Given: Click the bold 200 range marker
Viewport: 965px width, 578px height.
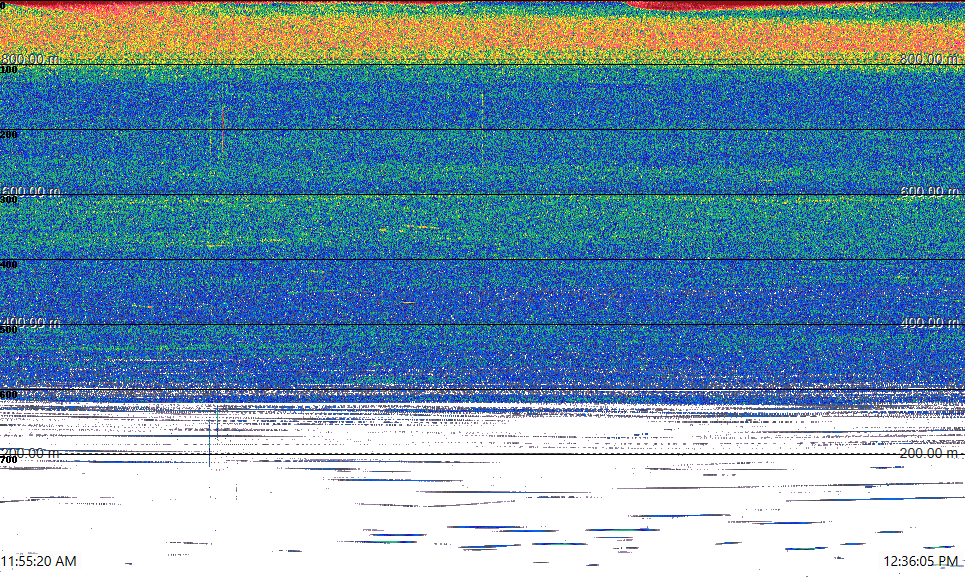Looking at the screenshot, I should pyautogui.click(x=9, y=135).
